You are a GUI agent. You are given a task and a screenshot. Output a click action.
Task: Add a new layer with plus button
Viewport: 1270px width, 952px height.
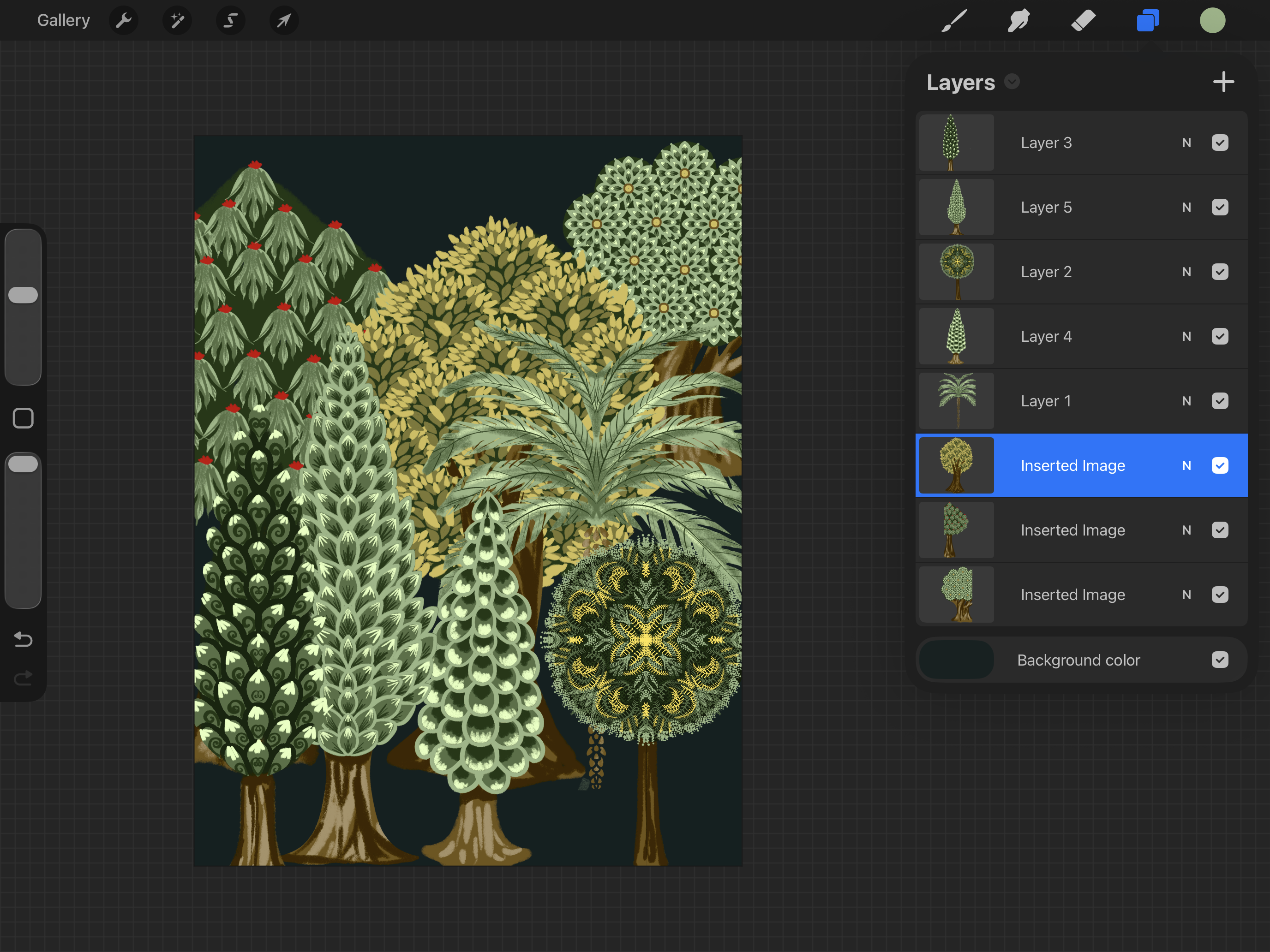(1223, 82)
